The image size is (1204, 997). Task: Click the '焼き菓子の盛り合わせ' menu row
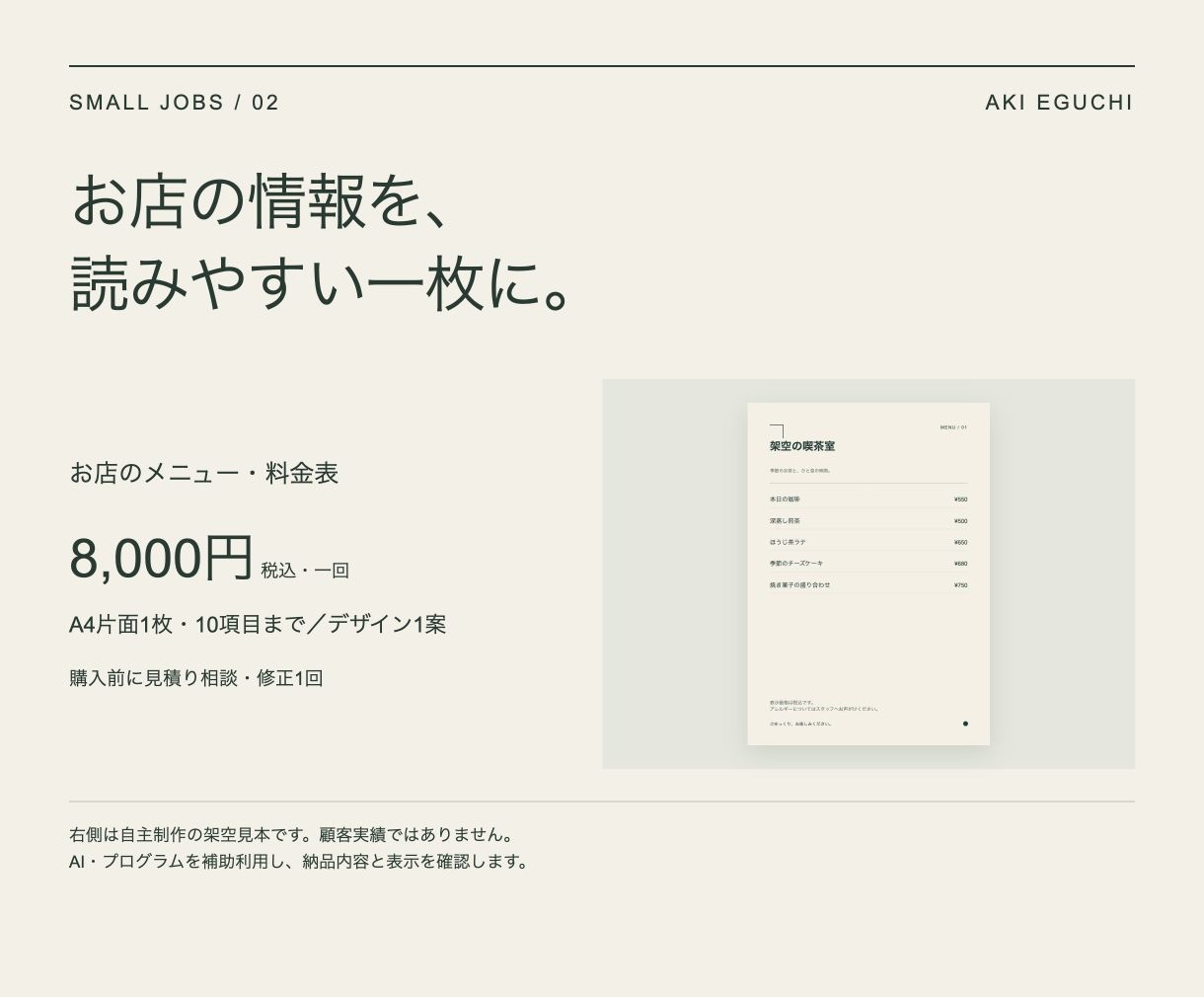coord(868,584)
